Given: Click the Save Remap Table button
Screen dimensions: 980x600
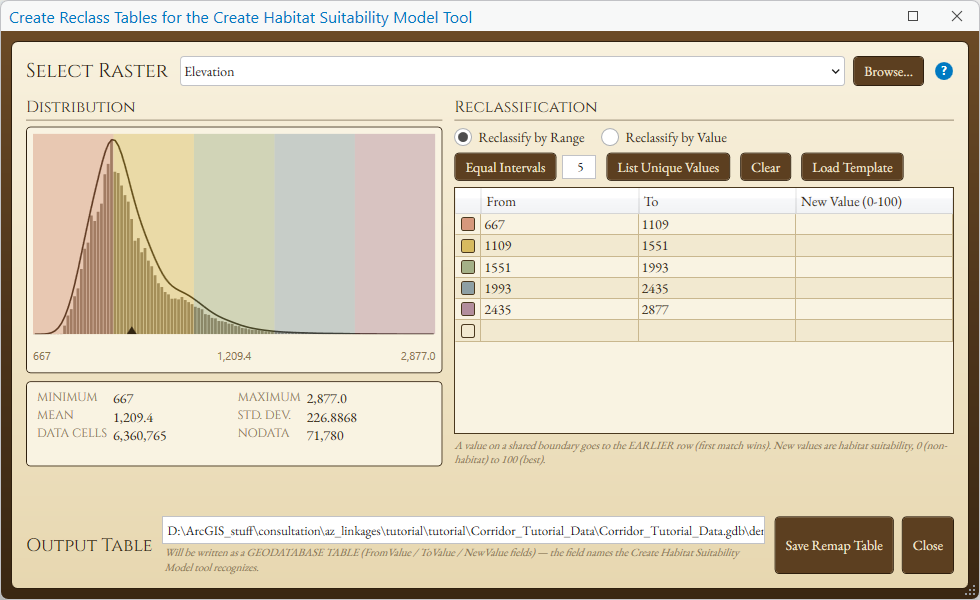Looking at the screenshot, I should pyautogui.click(x=834, y=545).
